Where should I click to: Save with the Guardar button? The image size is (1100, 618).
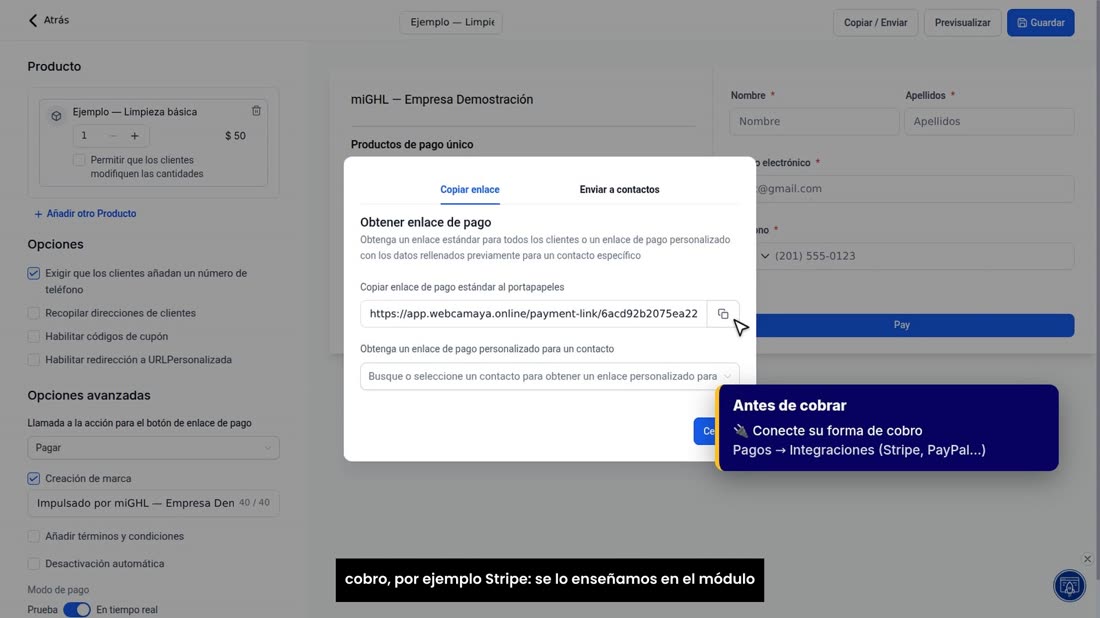[x=1040, y=22]
